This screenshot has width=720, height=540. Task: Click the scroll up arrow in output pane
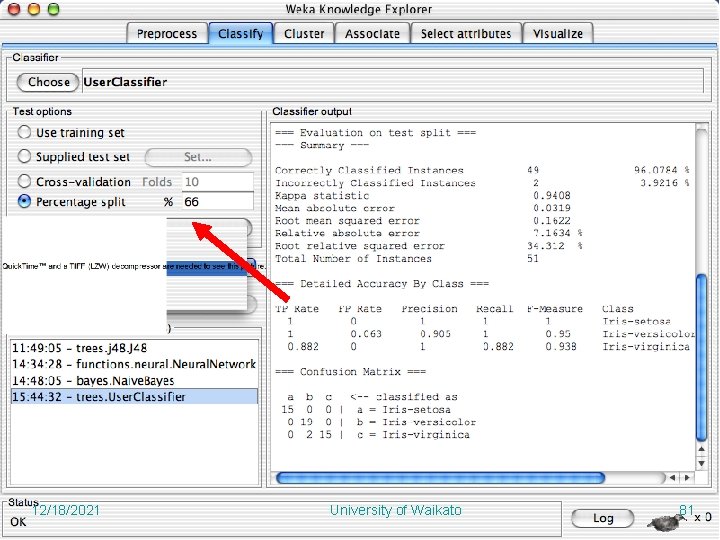pyautogui.click(x=702, y=449)
